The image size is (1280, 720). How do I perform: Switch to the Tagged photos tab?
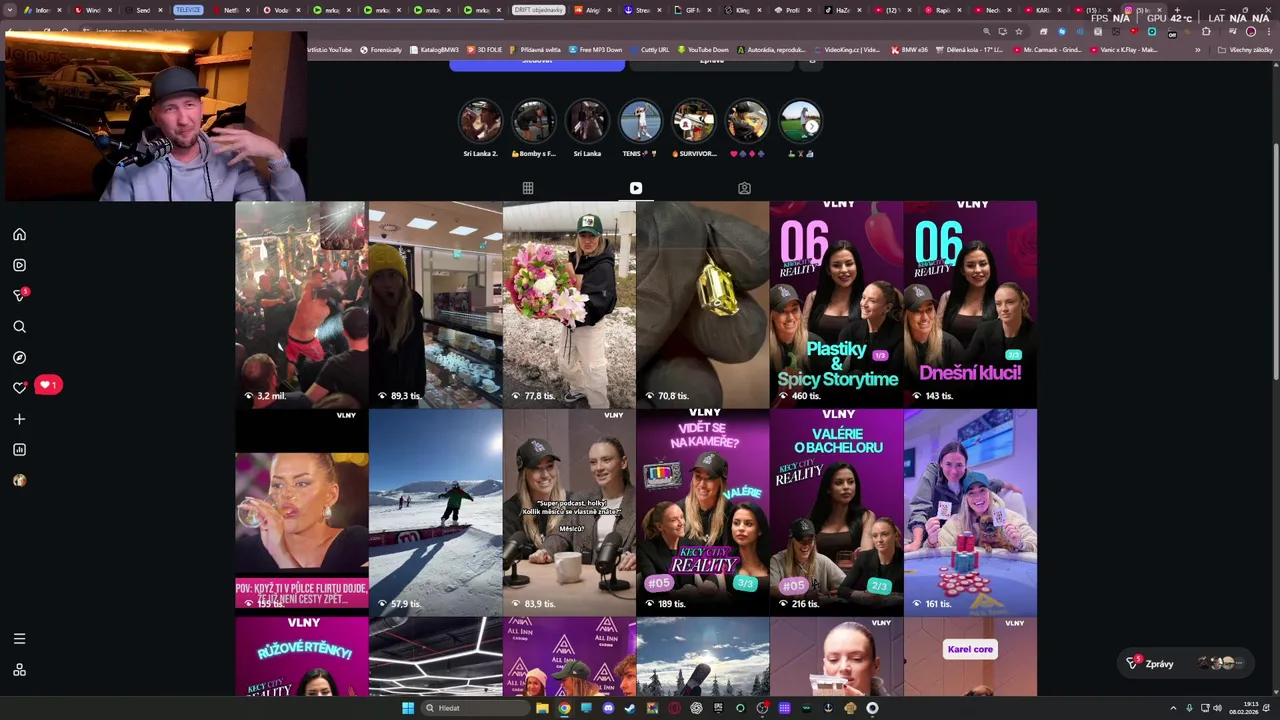coord(744,188)
